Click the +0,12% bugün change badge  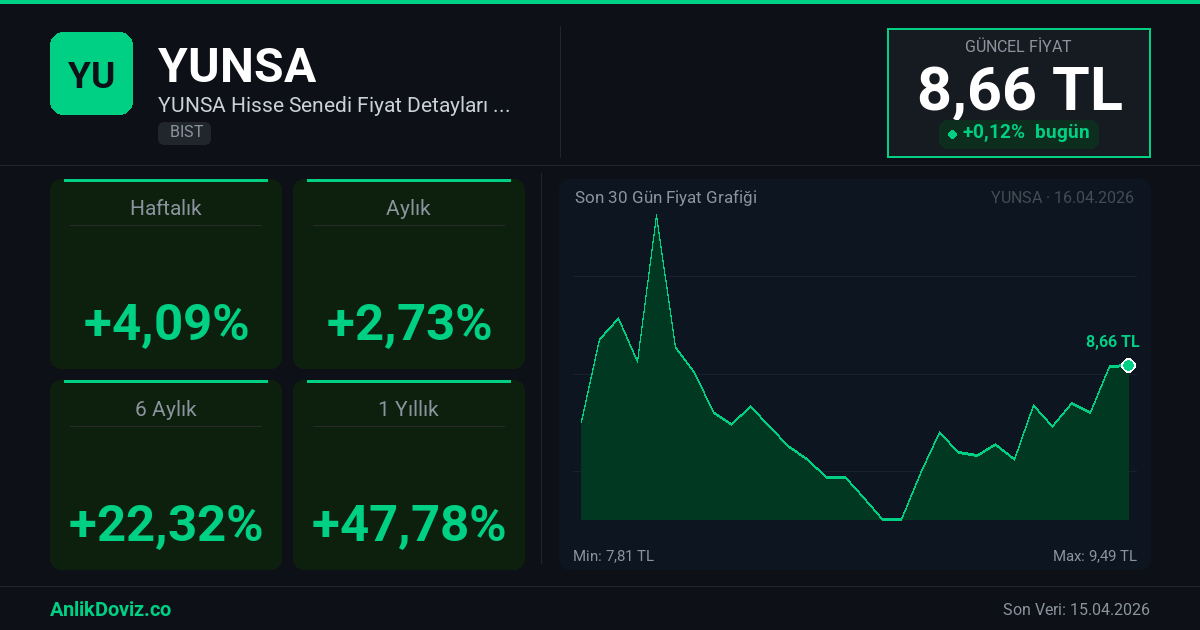pyautogui.click(x=1018, y=133)
